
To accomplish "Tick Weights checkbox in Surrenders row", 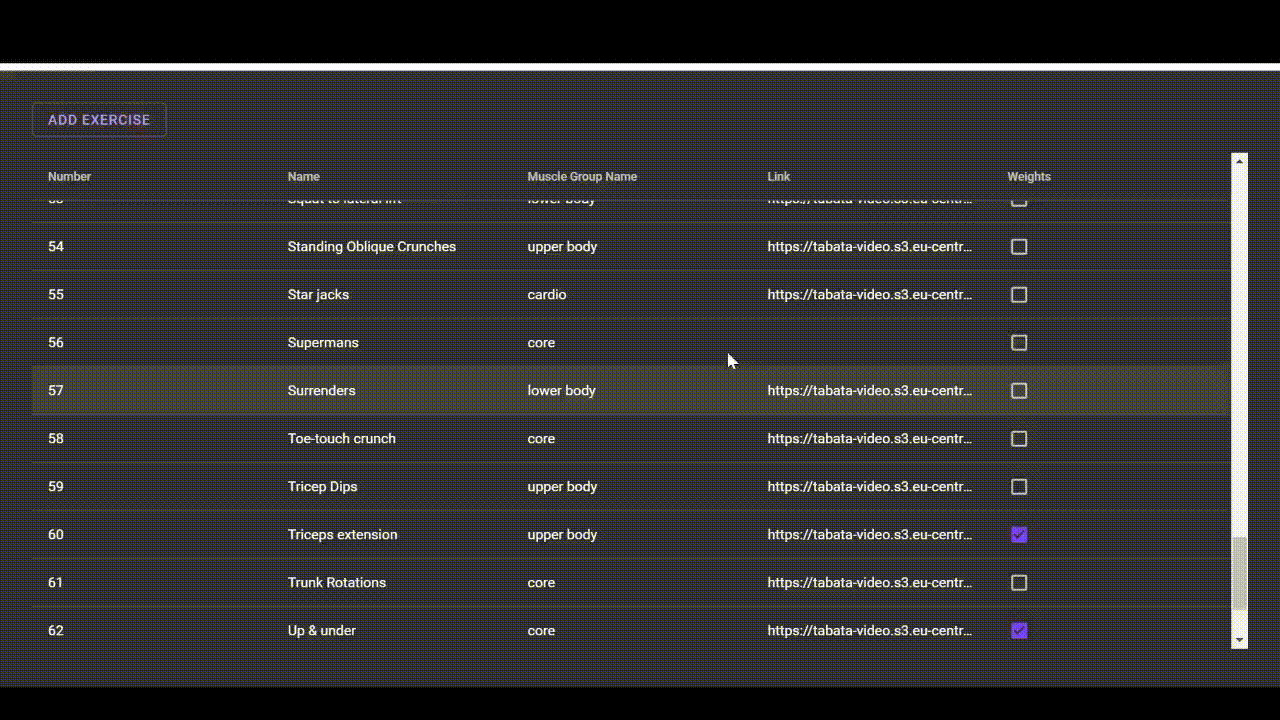I will pos(1019,391).
